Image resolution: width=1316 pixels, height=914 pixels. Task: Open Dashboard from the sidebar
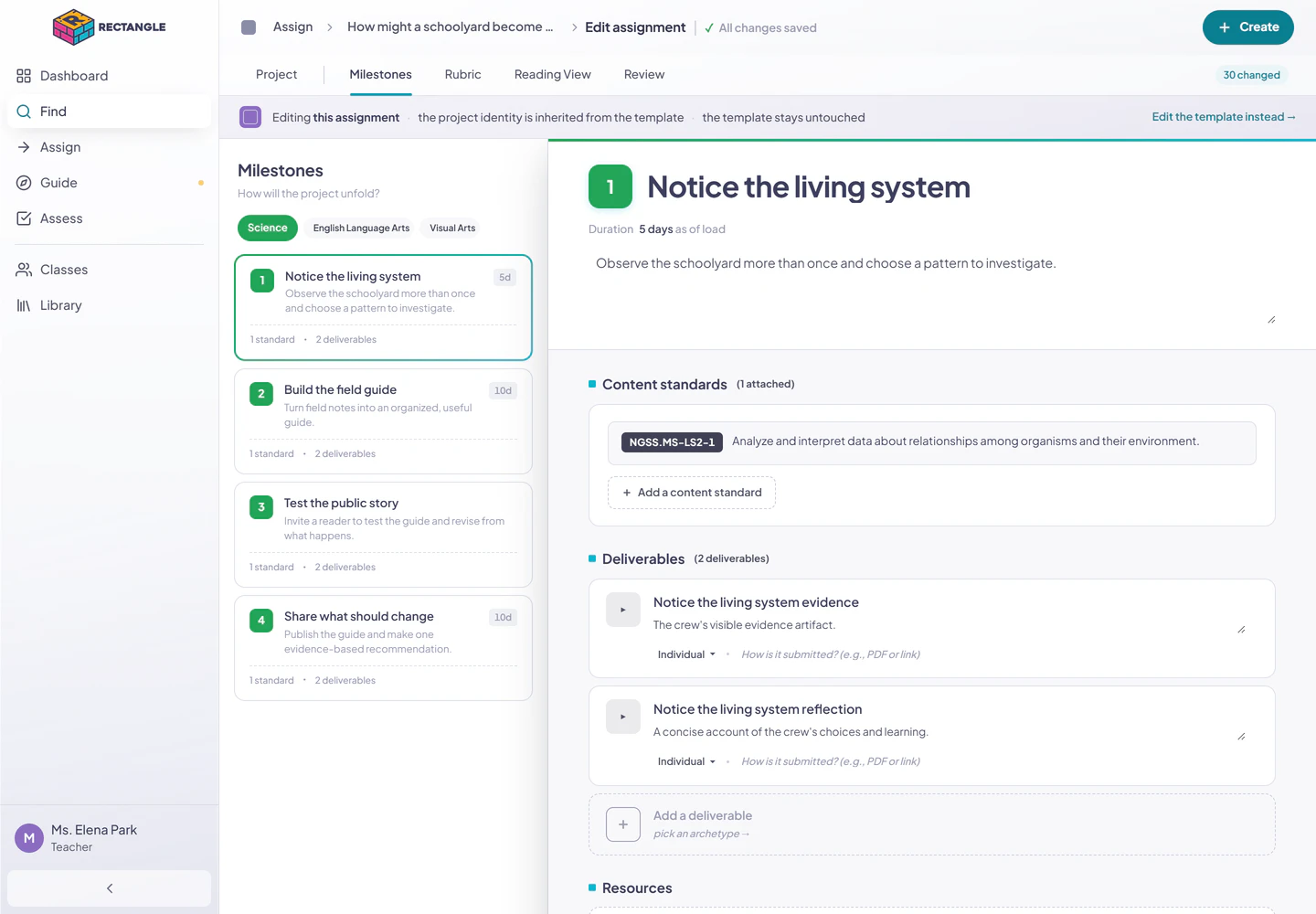click(109, 76)
